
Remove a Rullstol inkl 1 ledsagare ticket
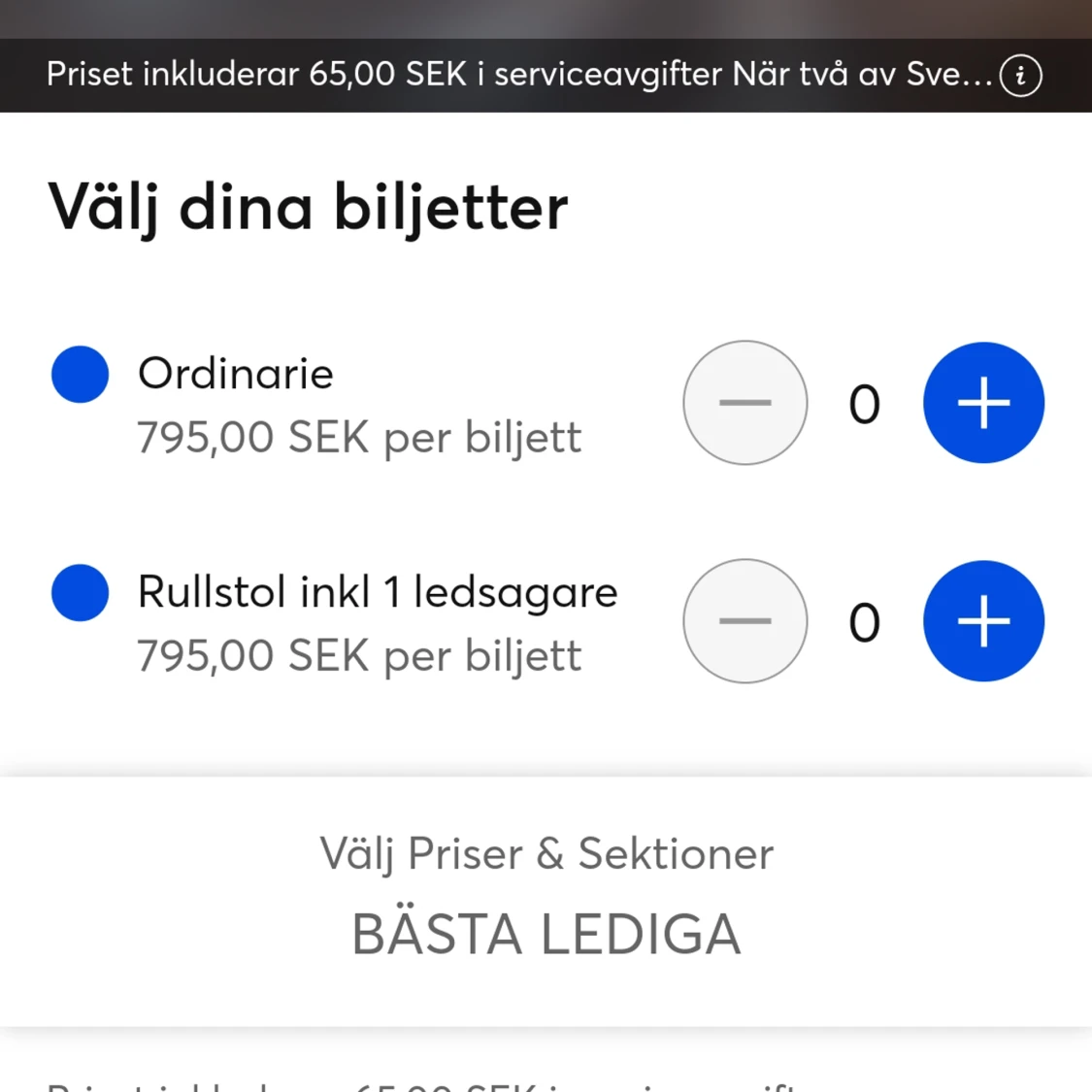pos(745,621)
